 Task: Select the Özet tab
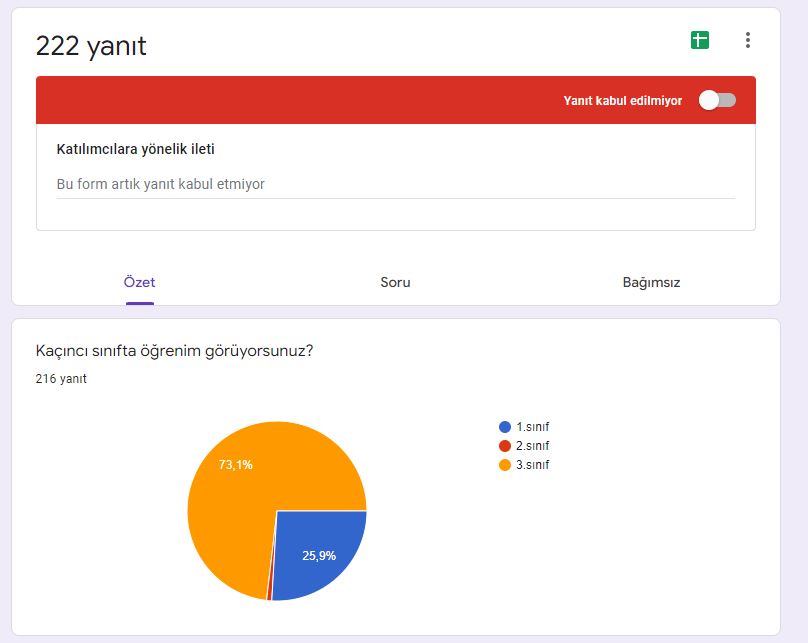(140, 283)
